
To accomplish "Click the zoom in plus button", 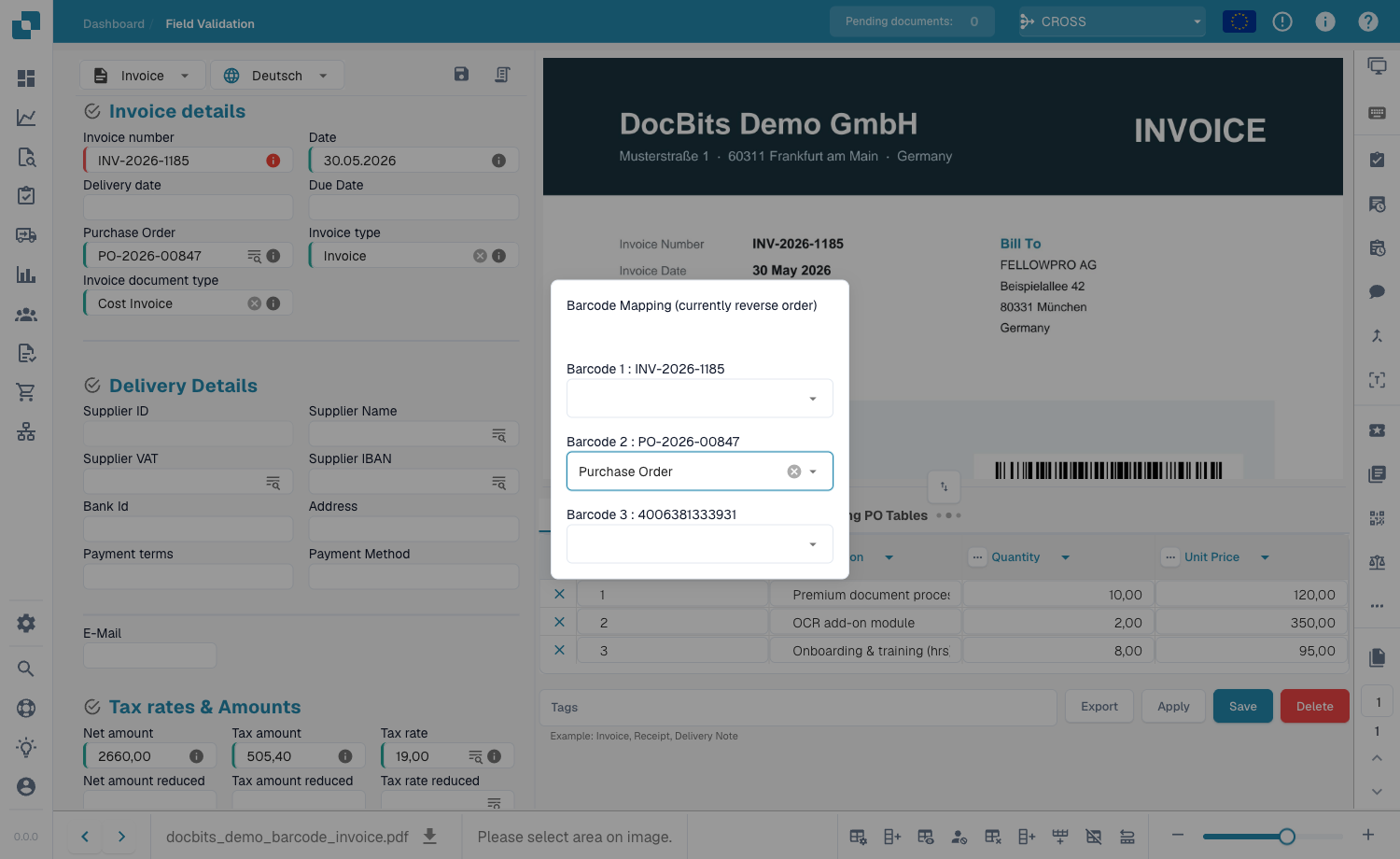I will pos(1368,836).
